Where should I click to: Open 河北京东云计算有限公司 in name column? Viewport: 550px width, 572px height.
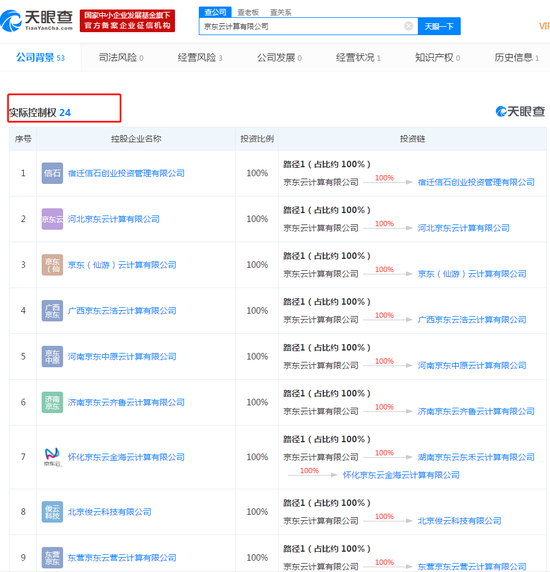pyautogui.click(x=114, y=219)
